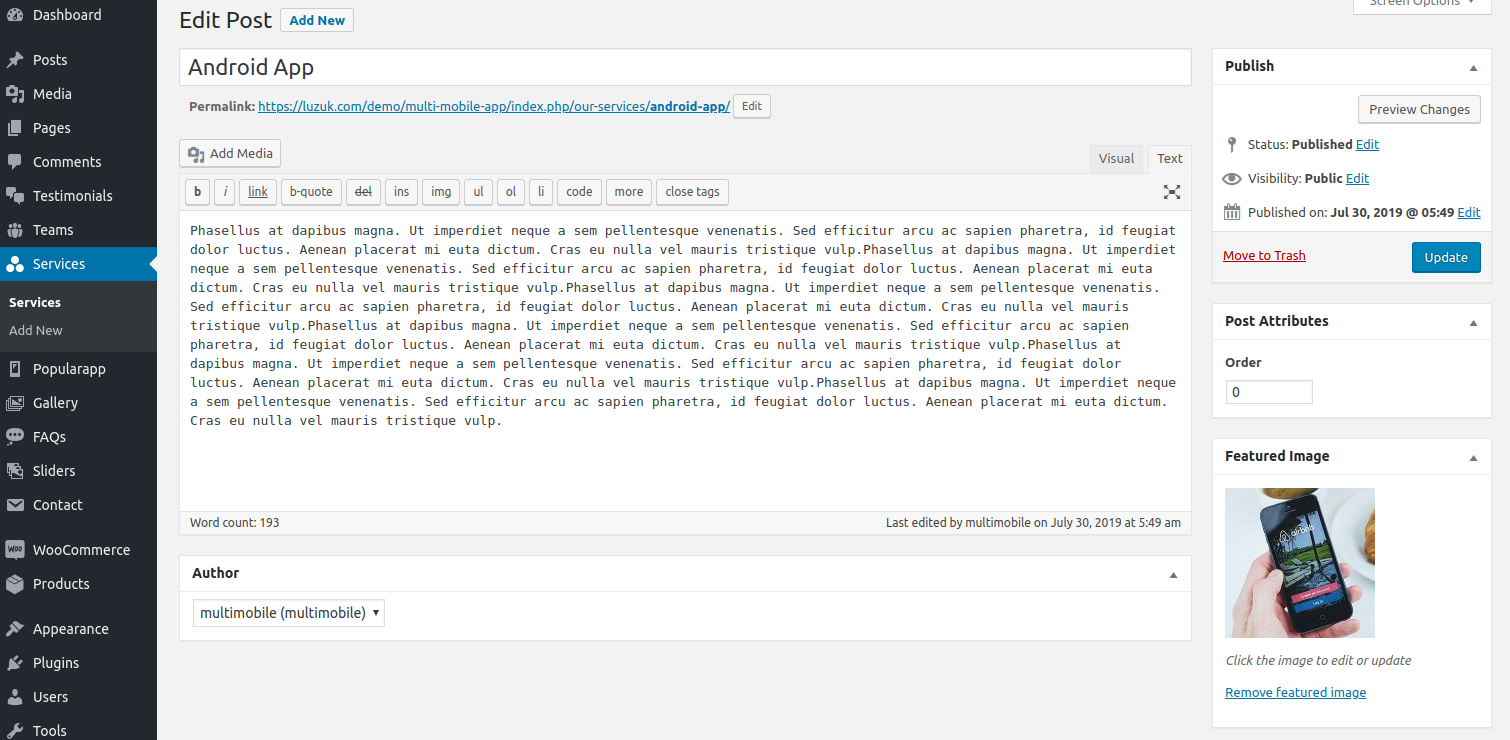Toggle distraction-free writing mode icon
The height and width of the screenshot is (740, 1510).
[x=1172, y=192]
